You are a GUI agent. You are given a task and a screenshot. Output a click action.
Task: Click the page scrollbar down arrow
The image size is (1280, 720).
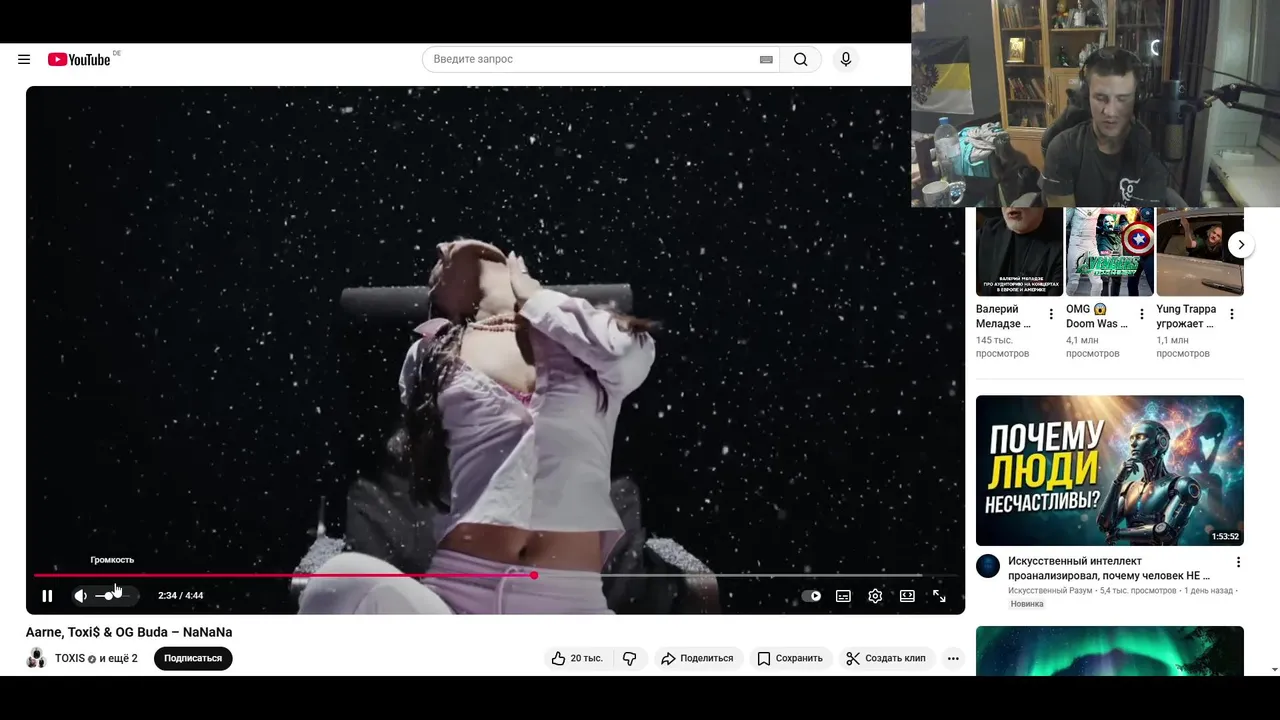1274,669
